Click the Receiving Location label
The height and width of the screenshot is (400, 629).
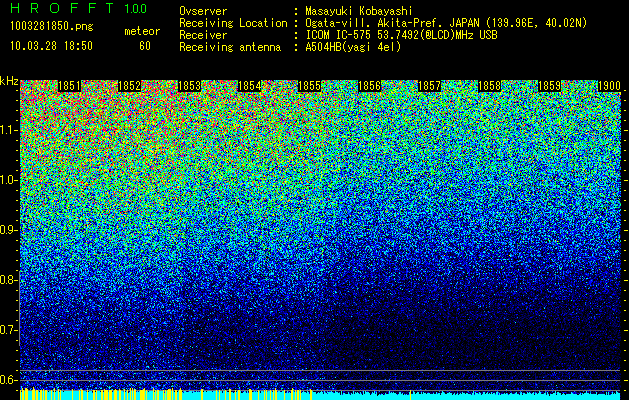(x=233, y=23)
